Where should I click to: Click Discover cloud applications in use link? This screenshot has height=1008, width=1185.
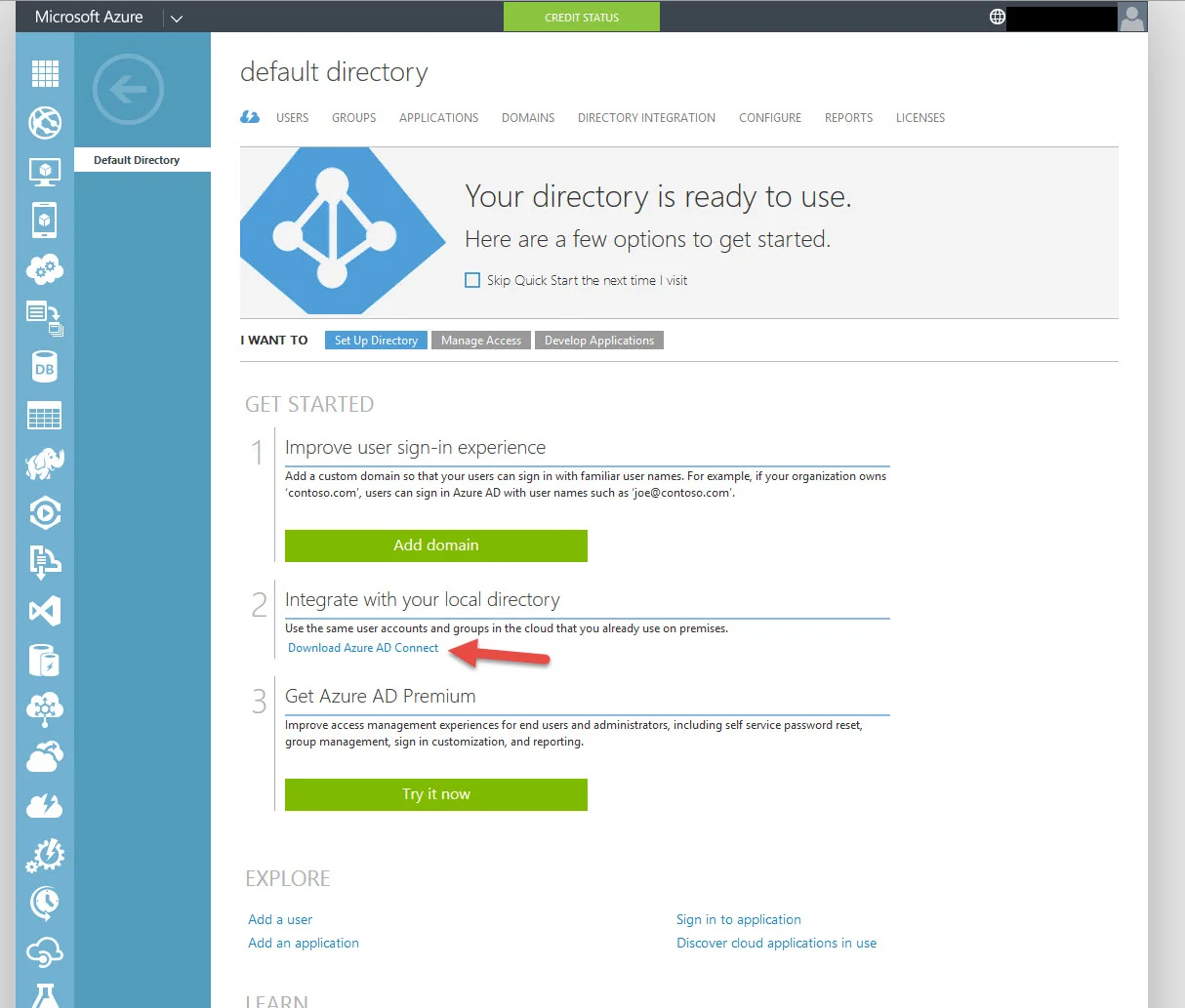tap(777, 943)
